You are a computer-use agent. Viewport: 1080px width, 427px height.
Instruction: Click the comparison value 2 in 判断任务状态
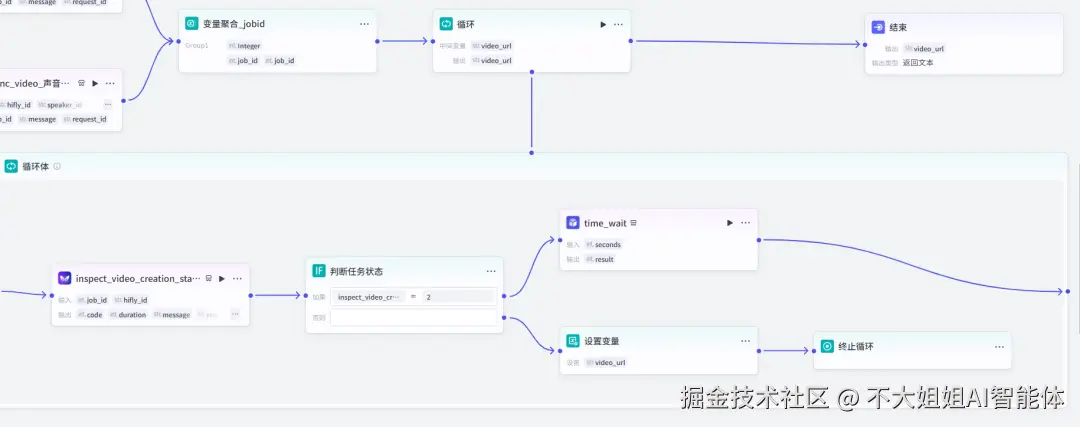(x=457, y=296)
